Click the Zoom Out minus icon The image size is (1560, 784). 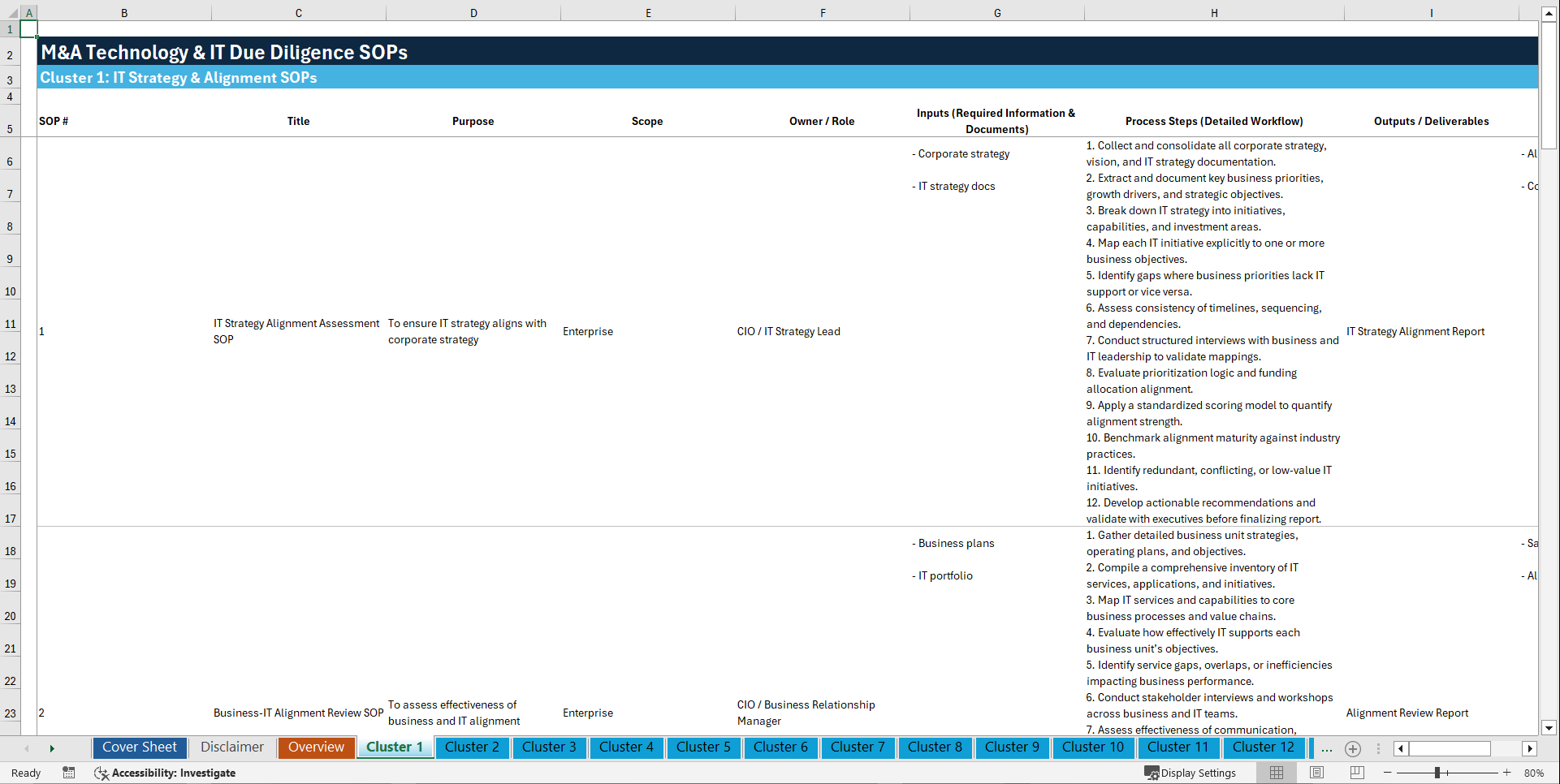1388,773
